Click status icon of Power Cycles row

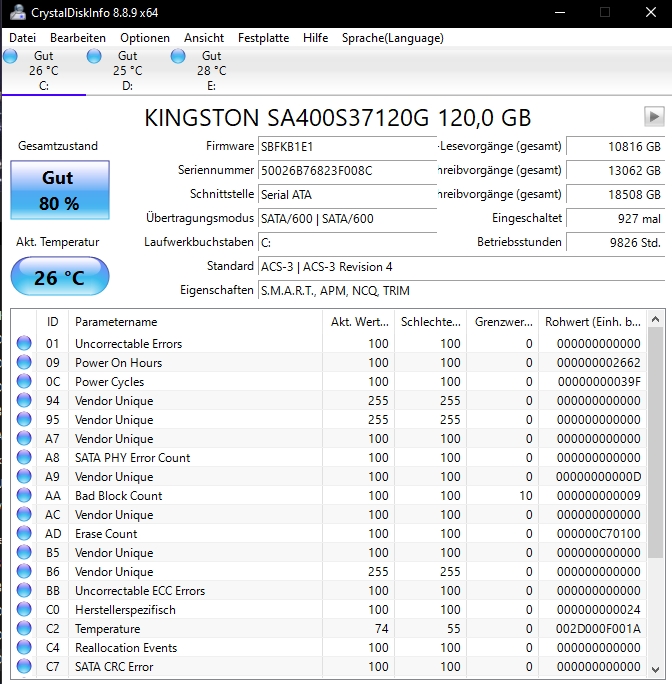(x=24, y=381)
